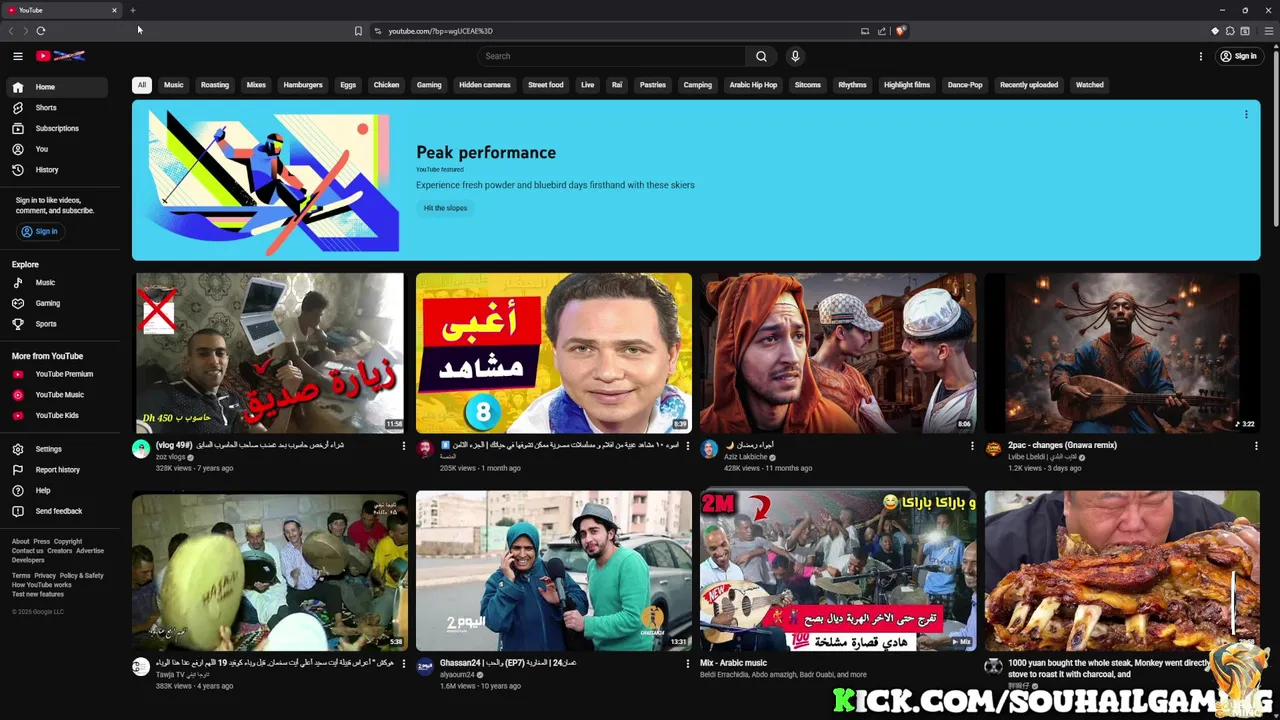Play the Ghassan24 EP7 video thumbnail
Screen dimensions: 1280x720
coord(554,571)
